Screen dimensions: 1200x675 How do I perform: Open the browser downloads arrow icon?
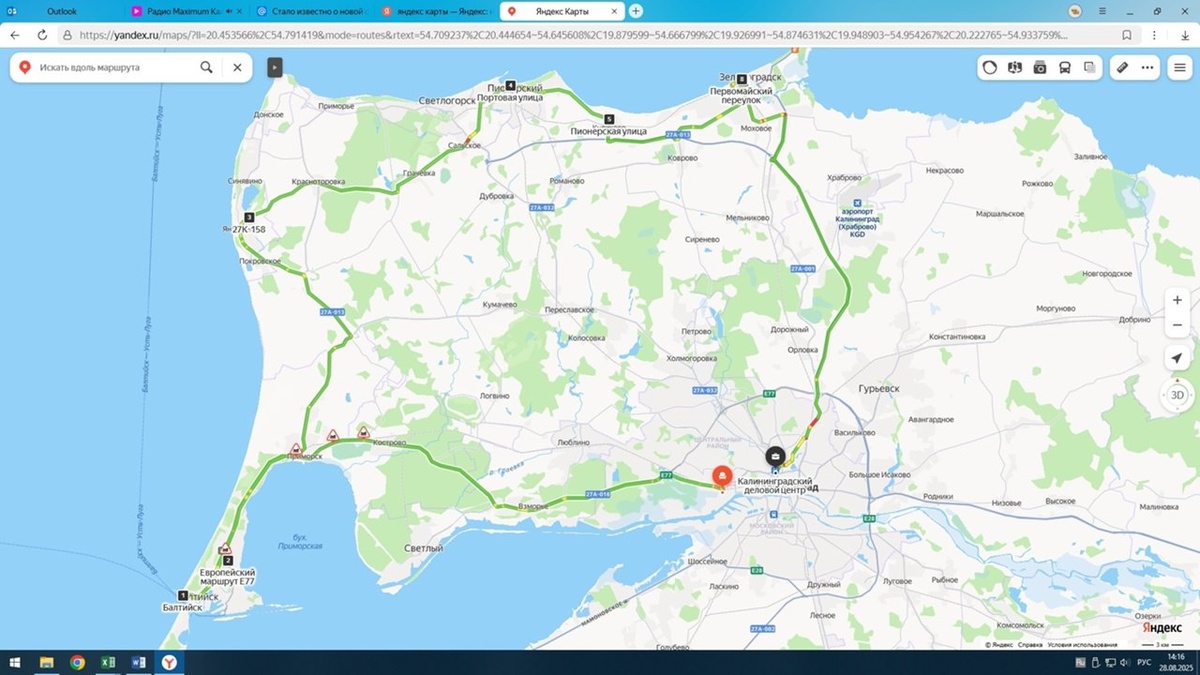click(1184, 34)
